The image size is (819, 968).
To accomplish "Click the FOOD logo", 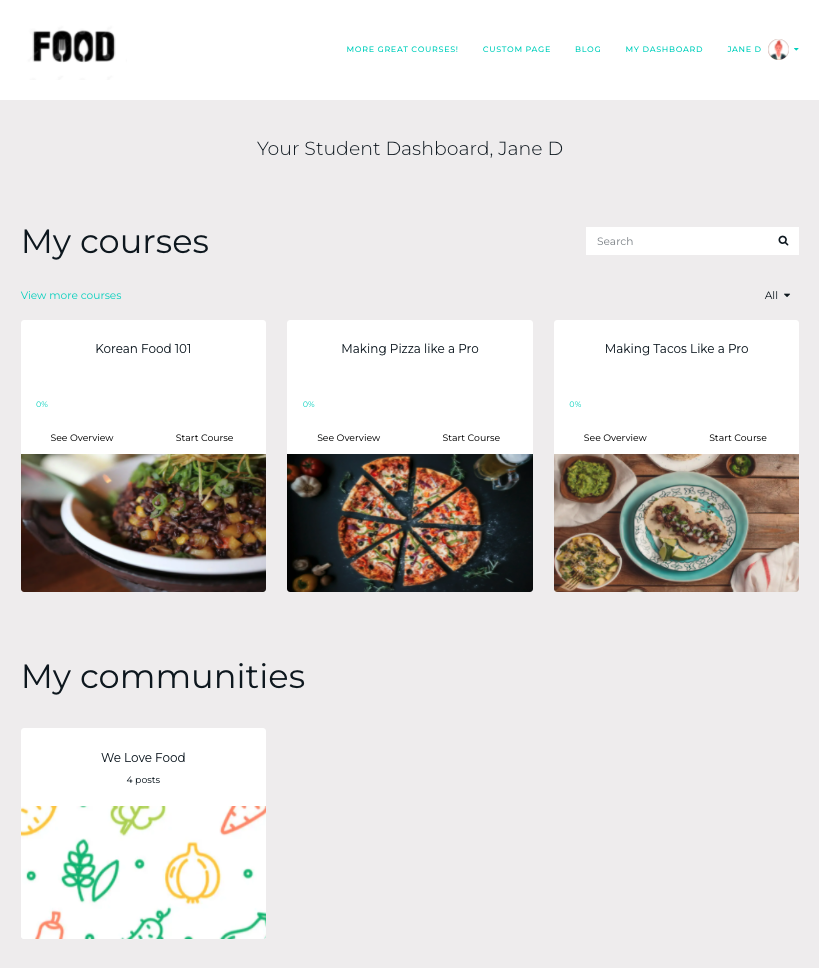I will pyautogui.click(x=73, y=47).
